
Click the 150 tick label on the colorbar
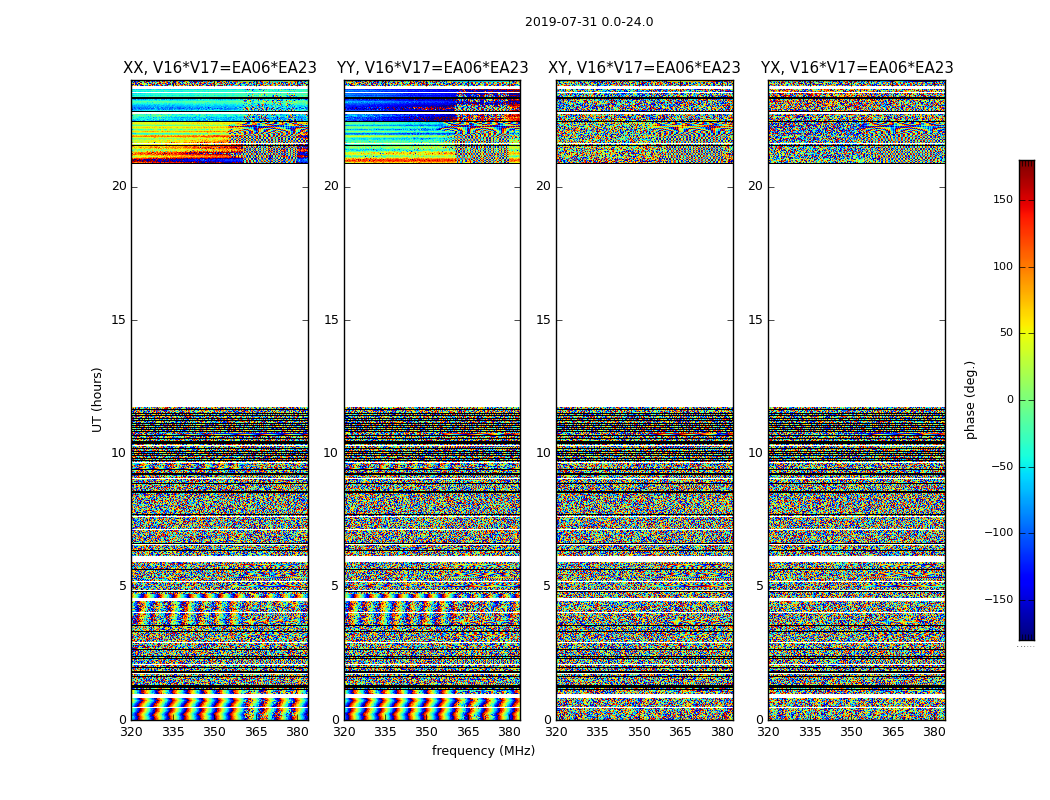click(x=1003, y=199)
